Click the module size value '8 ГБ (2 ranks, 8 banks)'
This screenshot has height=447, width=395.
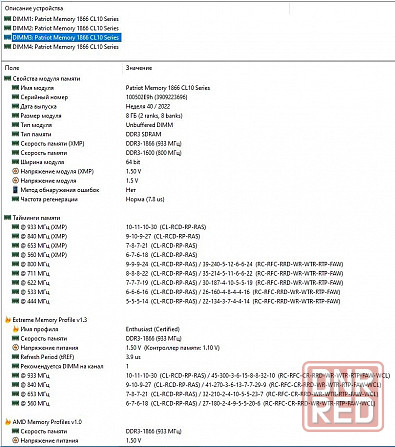coord(154,116)
